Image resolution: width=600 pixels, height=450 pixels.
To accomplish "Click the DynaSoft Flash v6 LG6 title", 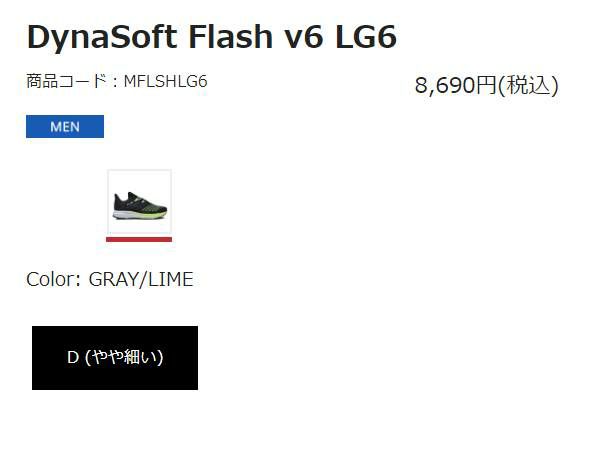I will pyautogui.click(x=211, y=37).
